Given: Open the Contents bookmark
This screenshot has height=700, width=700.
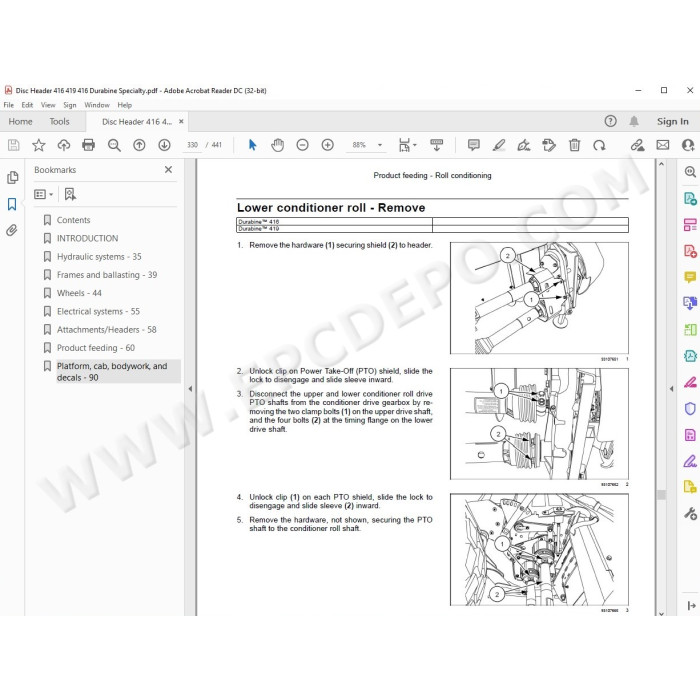Looking at the screenshot, I should pyautogui.click(x=73, y=220).
